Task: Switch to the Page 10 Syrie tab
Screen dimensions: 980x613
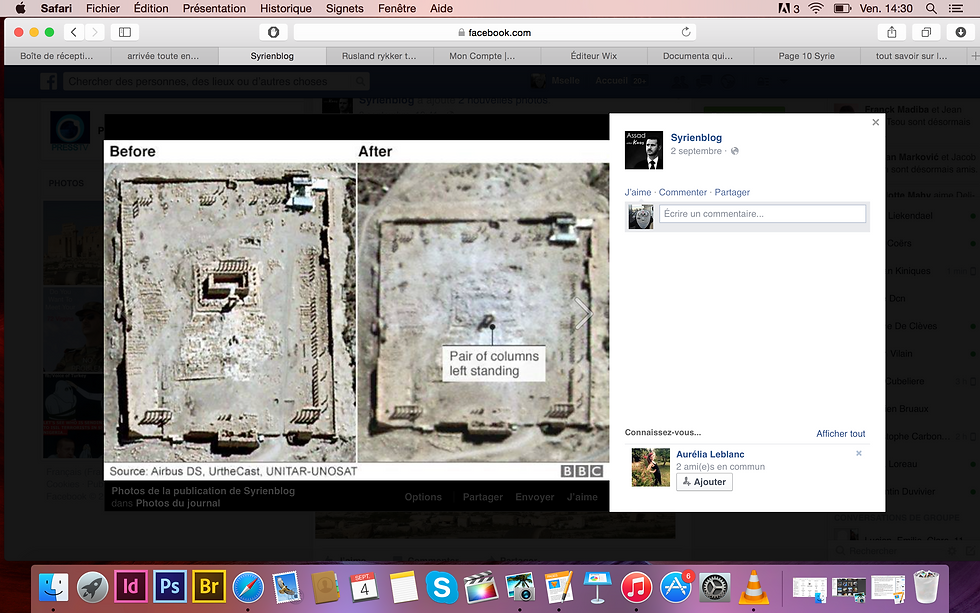Action: (x=806, y=56)
